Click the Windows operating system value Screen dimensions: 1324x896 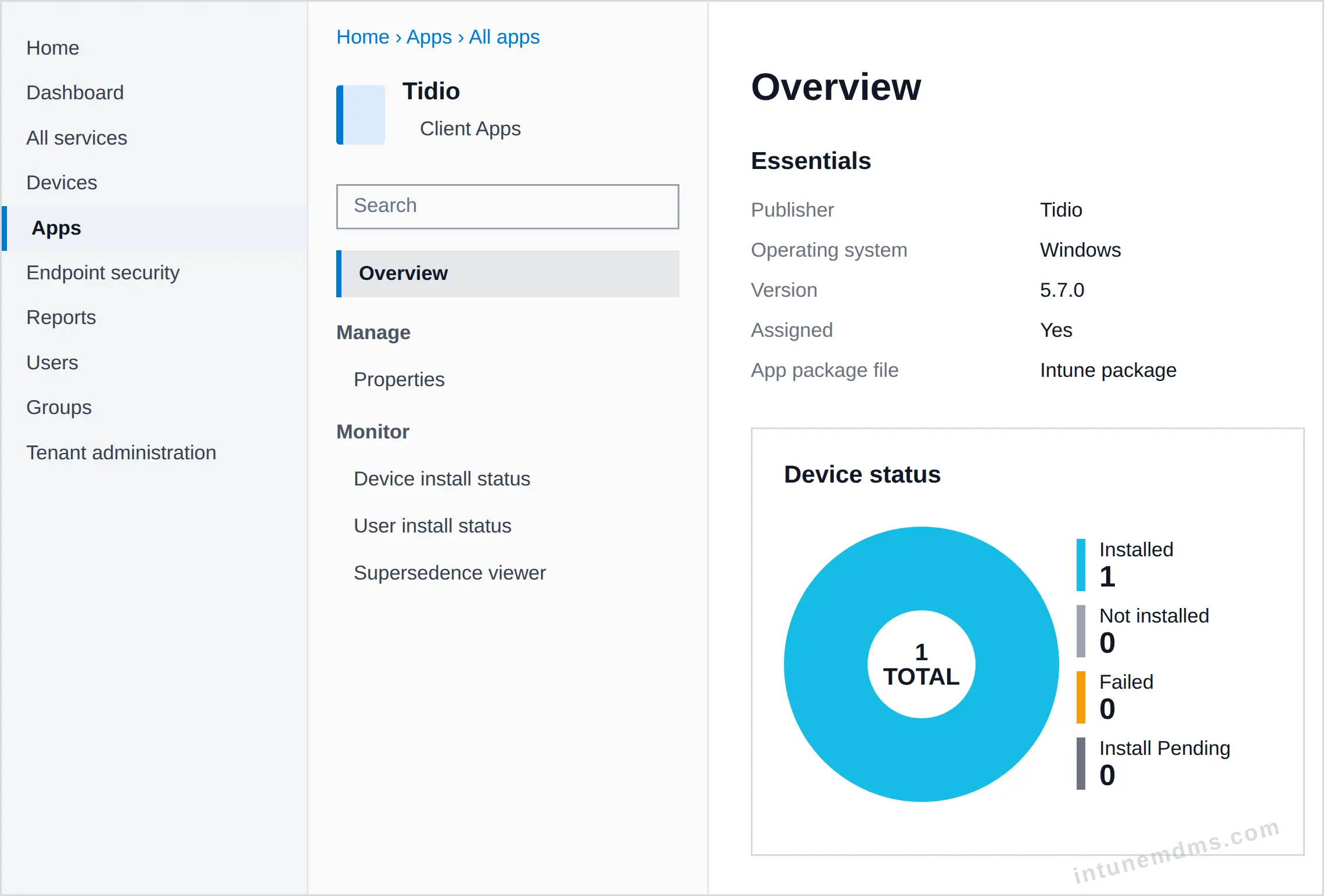pos(1080,250)
